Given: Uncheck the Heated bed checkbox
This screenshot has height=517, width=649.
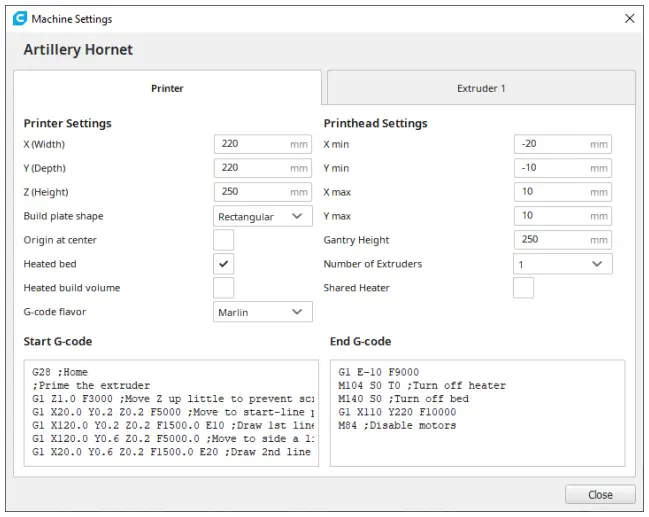Looking at the screenshot, I should click(224, 264).
